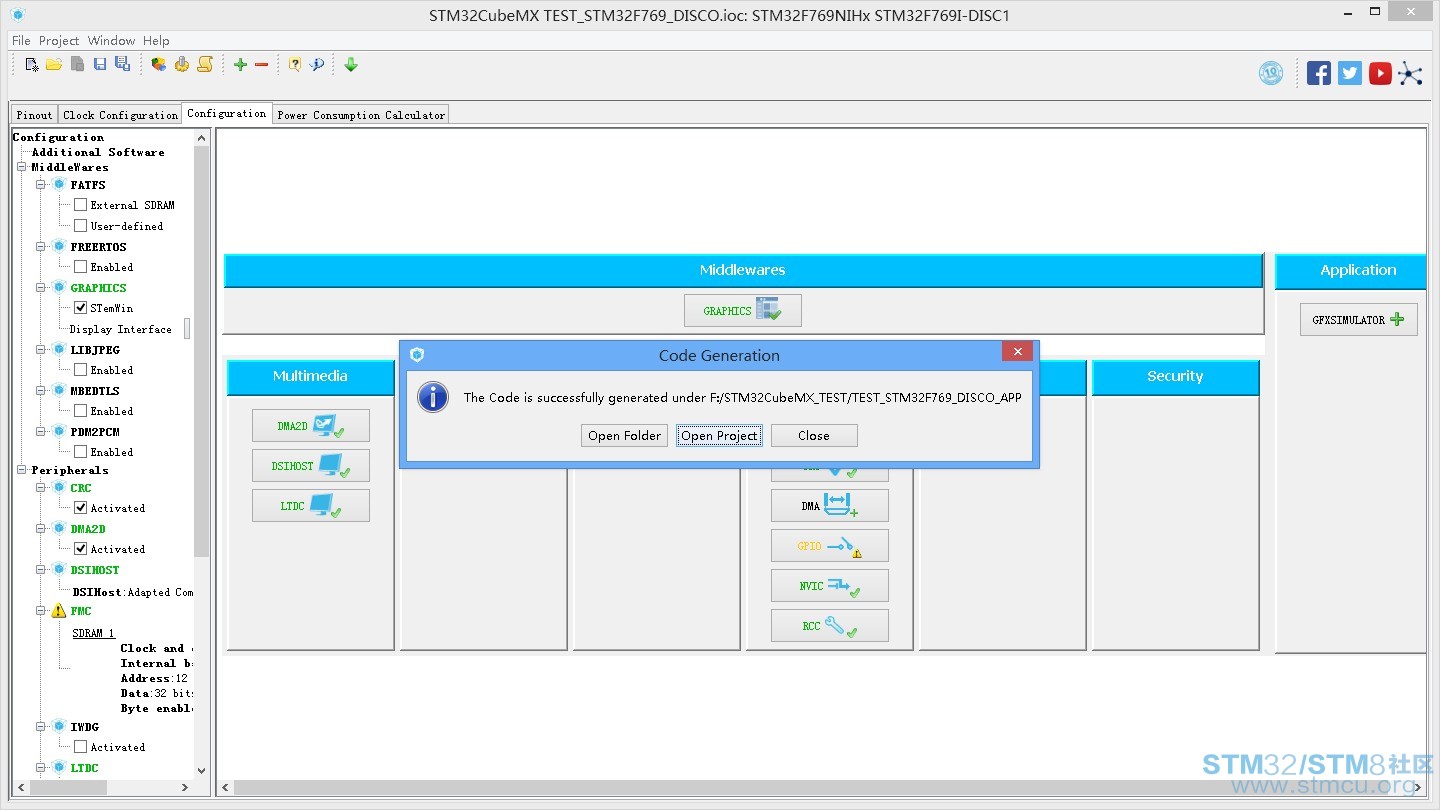Click the blue anniversary badge icon
The width and height of the screenshot is (1440, 810).
tap(1271, 73)
